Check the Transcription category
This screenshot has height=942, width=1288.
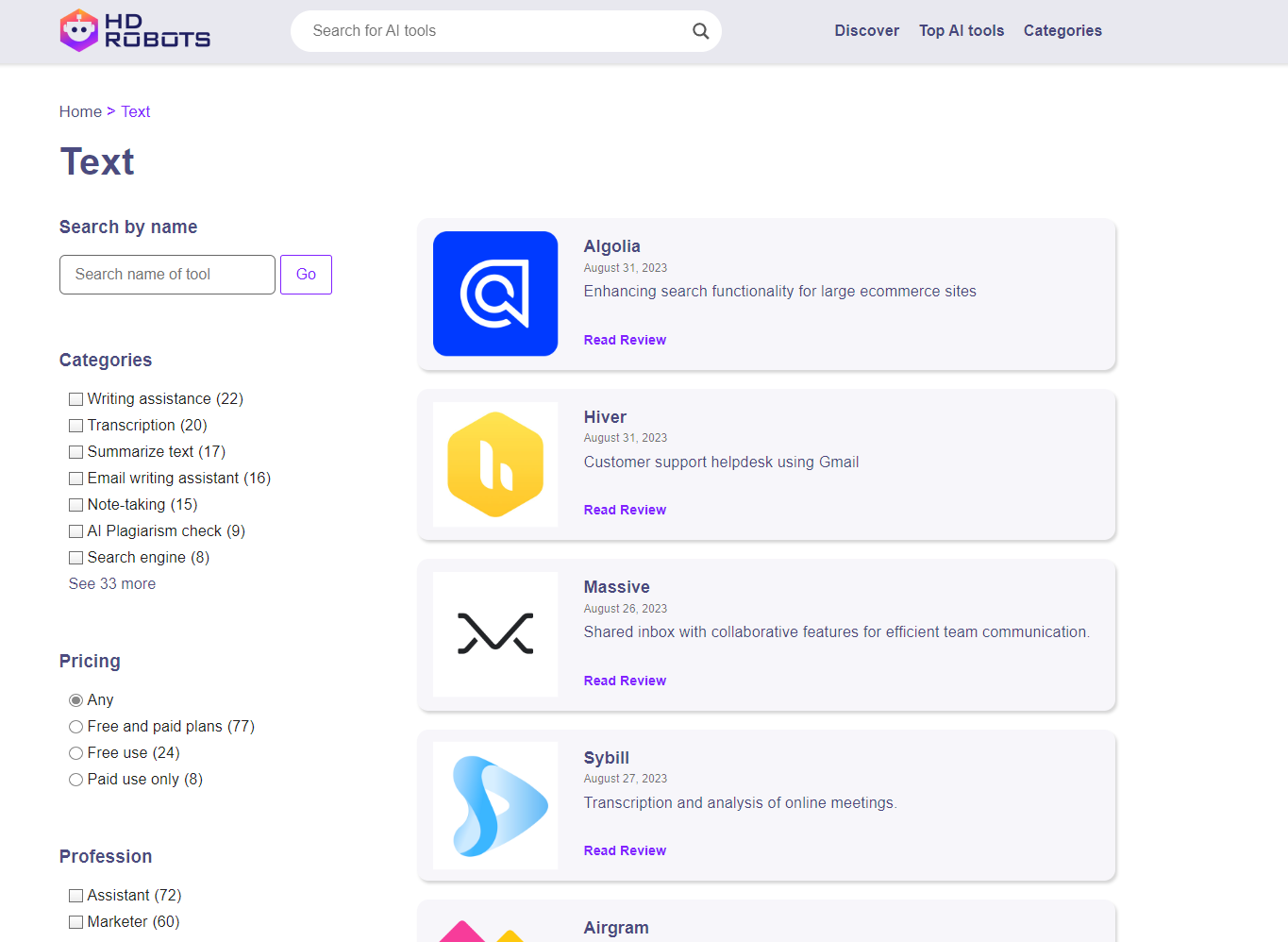tap(76, 426)
